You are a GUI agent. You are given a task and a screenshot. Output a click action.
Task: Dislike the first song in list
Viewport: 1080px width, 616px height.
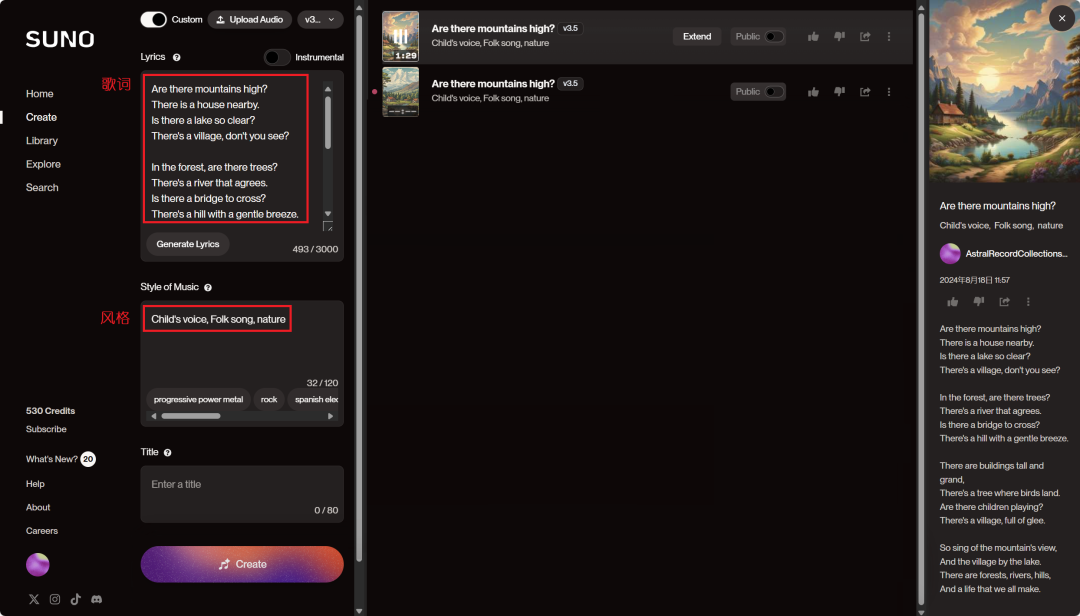click(x=840, y=37)
